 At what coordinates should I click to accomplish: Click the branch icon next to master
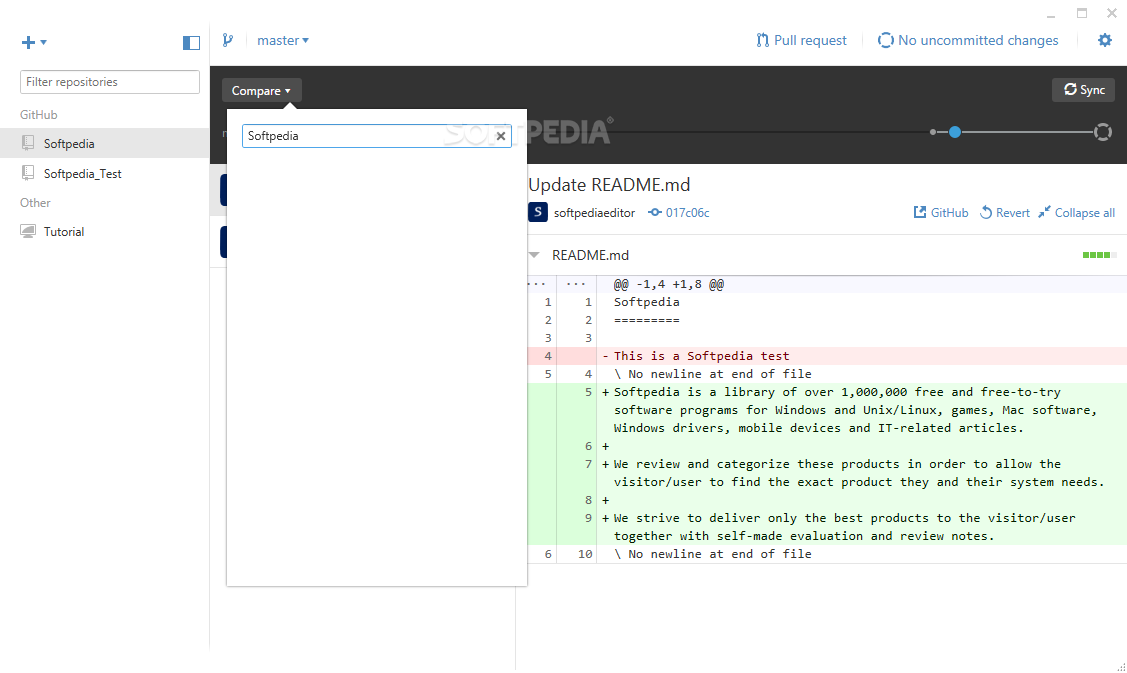(x=228, y=40)
